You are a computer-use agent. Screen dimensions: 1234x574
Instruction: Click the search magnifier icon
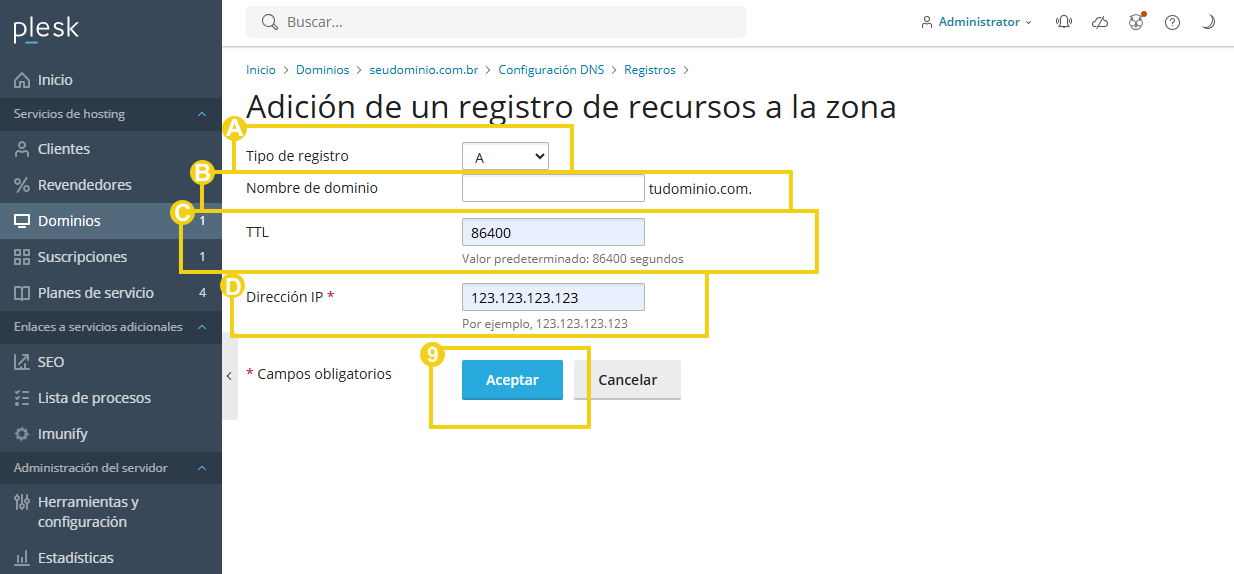tap(269, 22)
